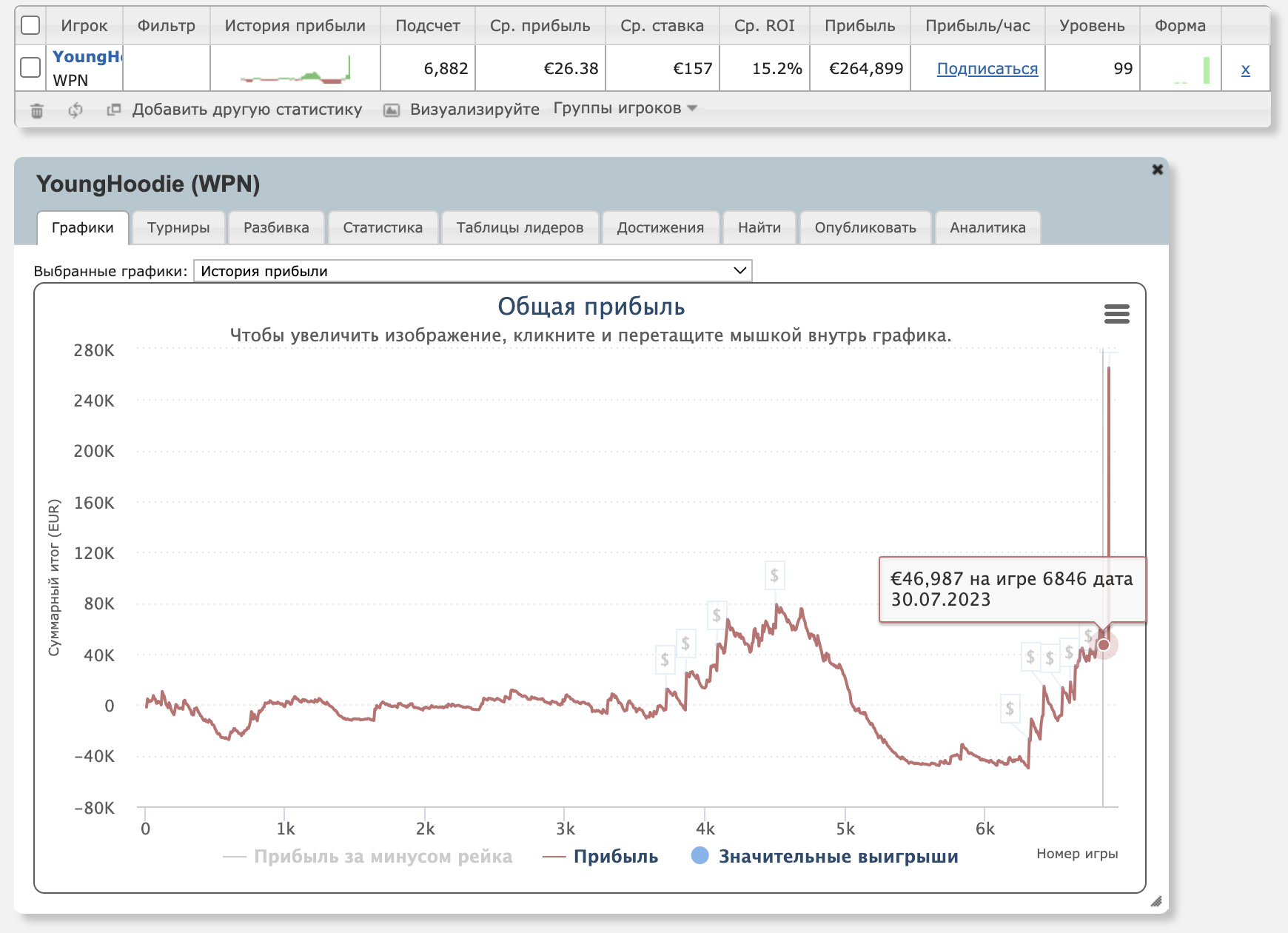Viewport: 1288px width, 933px height.
Task: Click the trash delete icon
Action: [x=37, y=110]
